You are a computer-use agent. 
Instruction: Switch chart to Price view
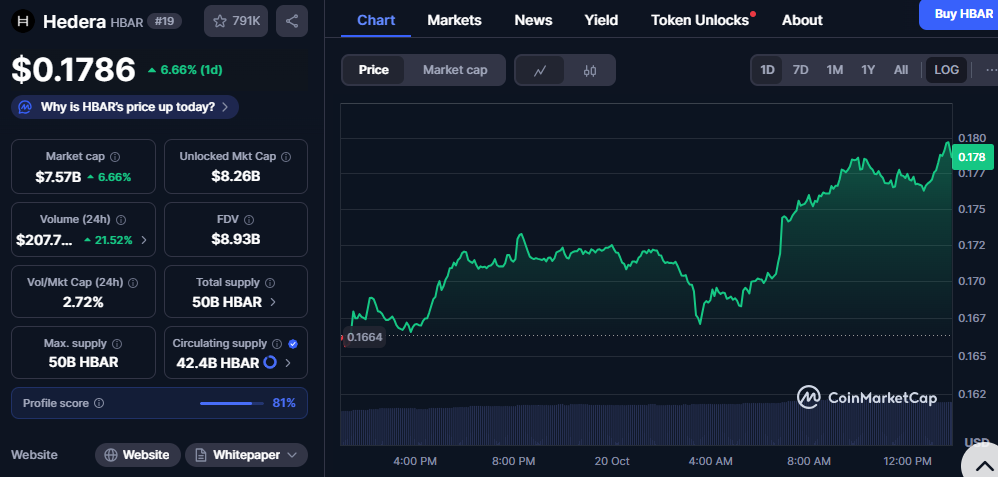click(x=374, y=70)
